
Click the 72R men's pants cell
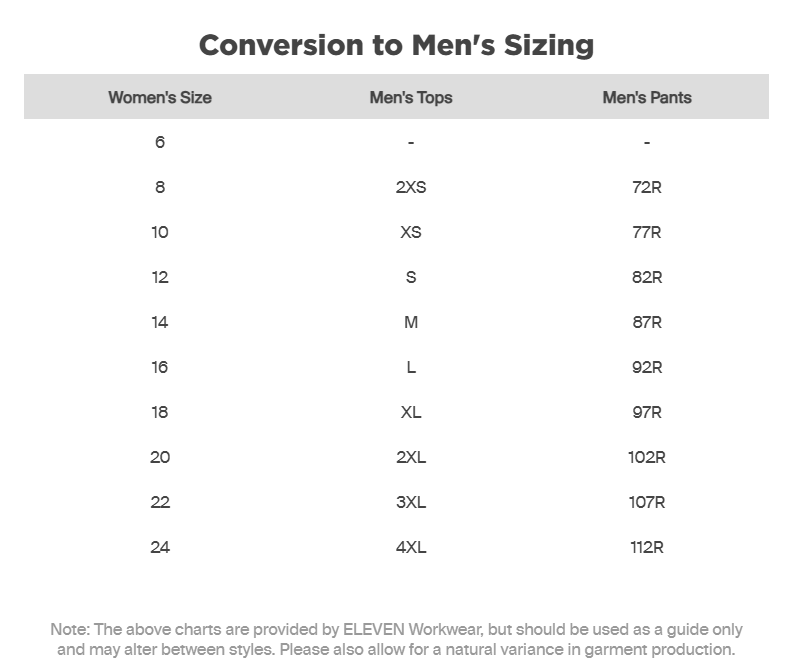click(647, 187)
